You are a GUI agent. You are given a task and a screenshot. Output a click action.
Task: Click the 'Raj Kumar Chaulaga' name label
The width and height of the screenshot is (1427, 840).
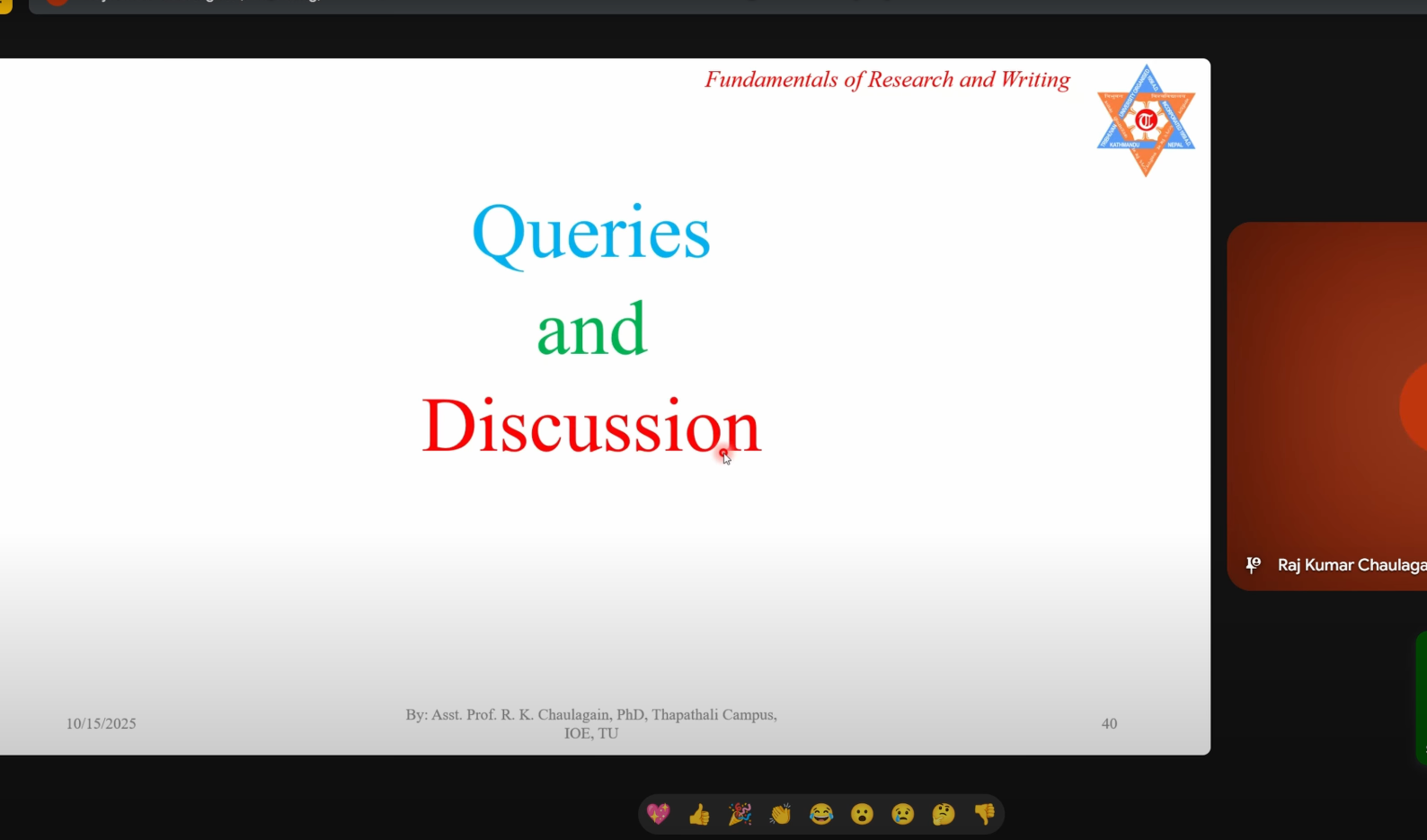tap(1352, 565)
